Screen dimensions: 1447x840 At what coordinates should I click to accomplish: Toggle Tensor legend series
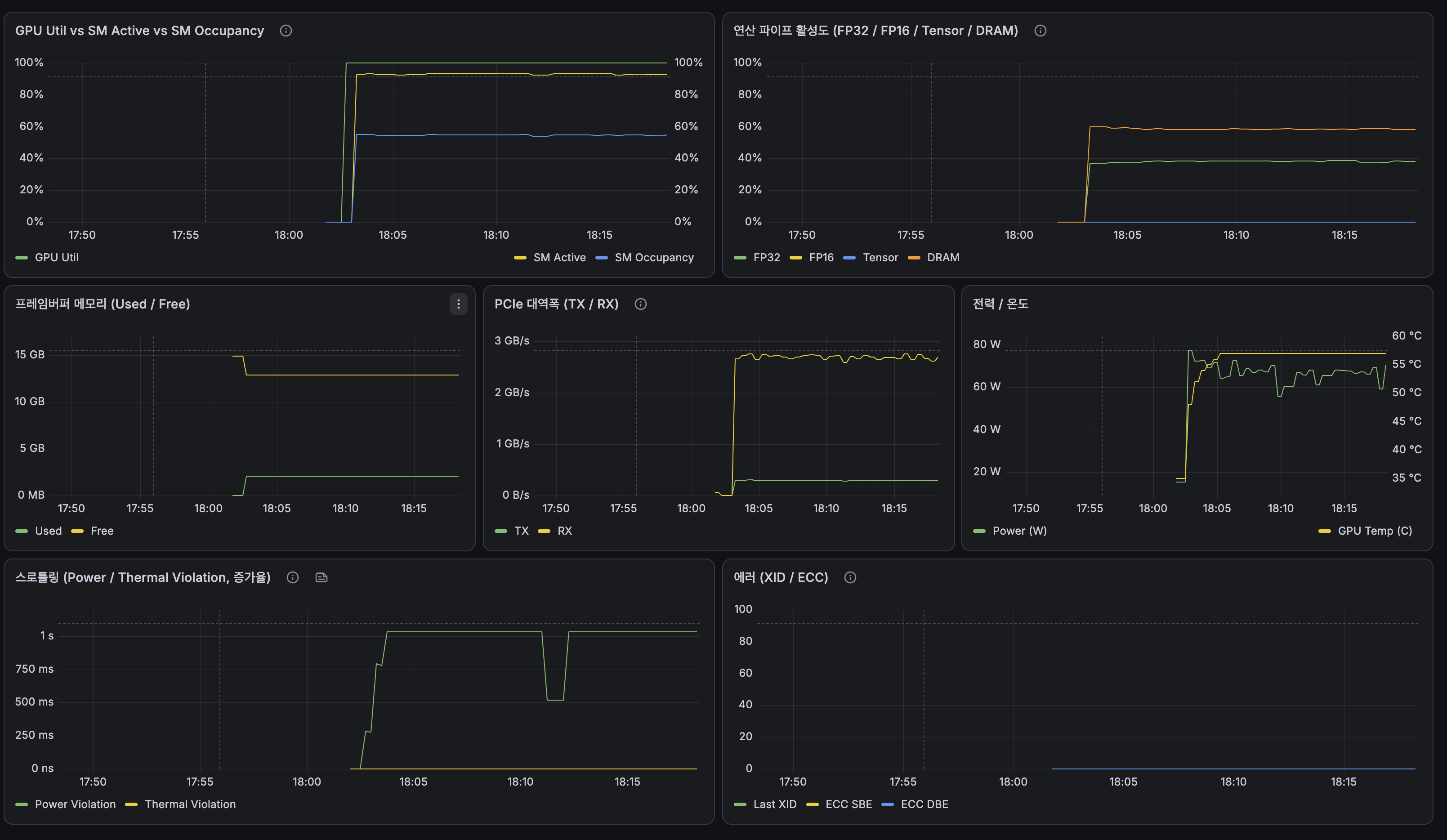[x=880, y=258]
